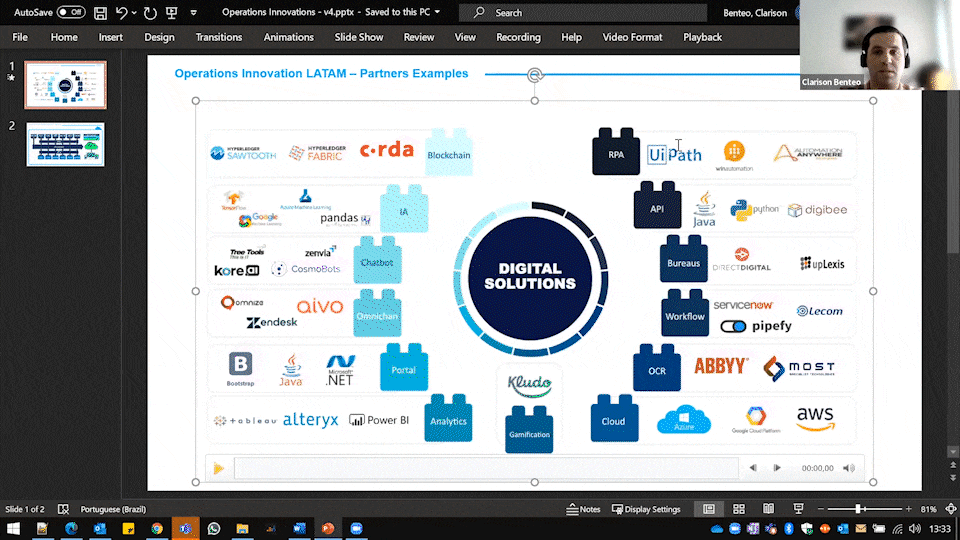Click the accessibility checker icon in status bar
Viewport: 960px width, 540px height.
pos(64,509)
